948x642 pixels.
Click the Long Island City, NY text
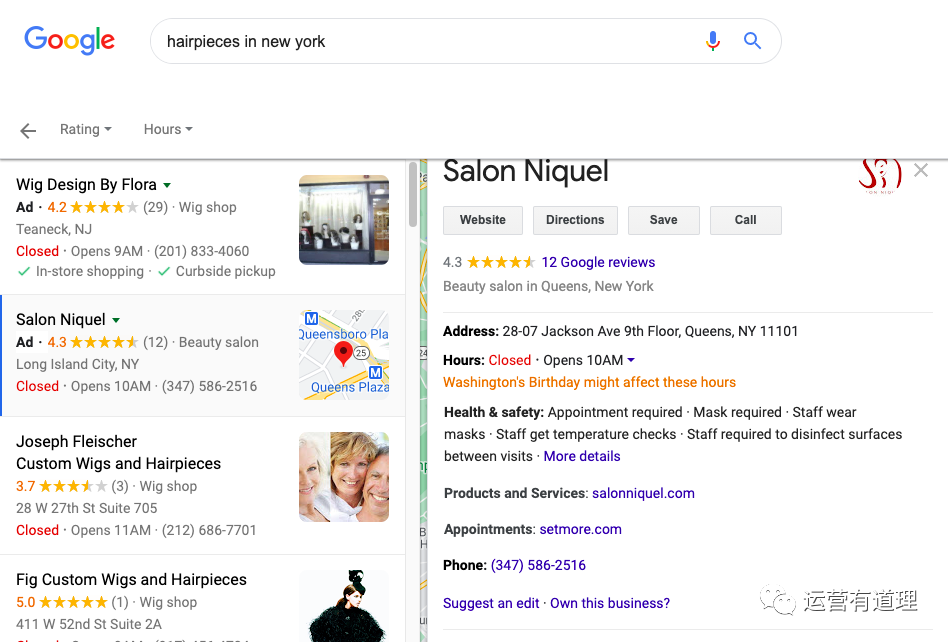click(77, 365)
